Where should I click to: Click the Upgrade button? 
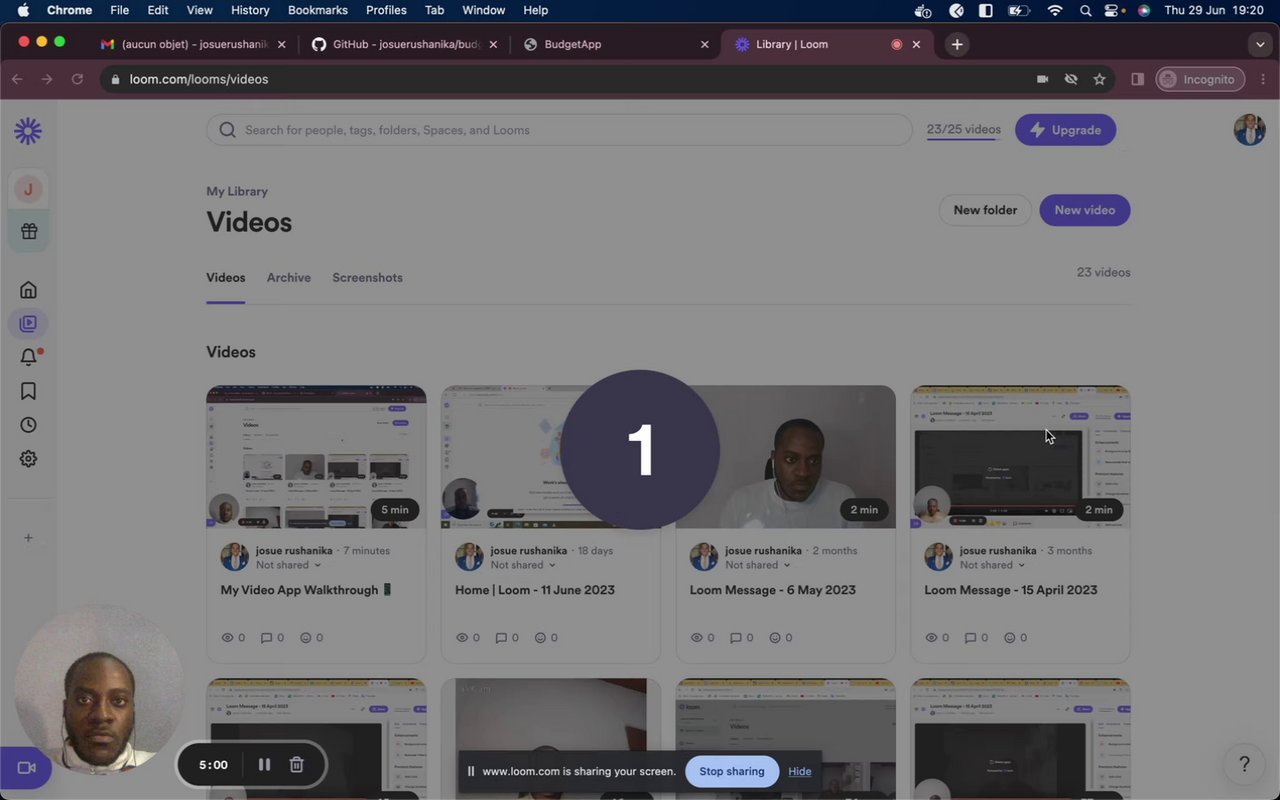(x=1066, y=130)
